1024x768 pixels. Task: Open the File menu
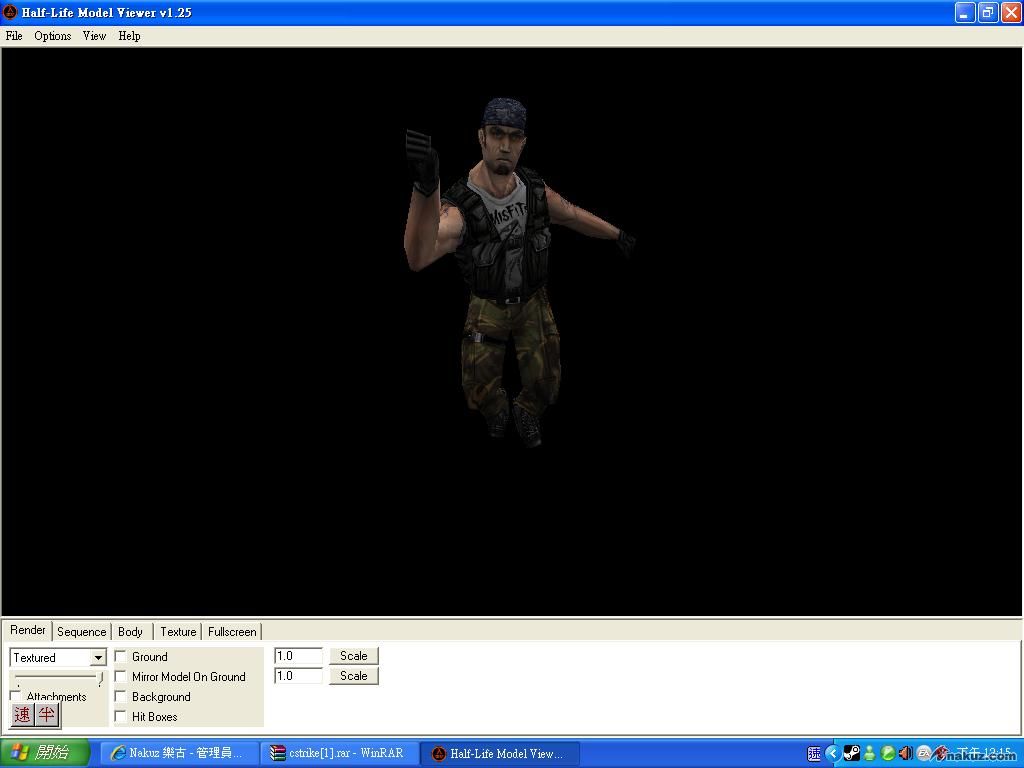14,36
